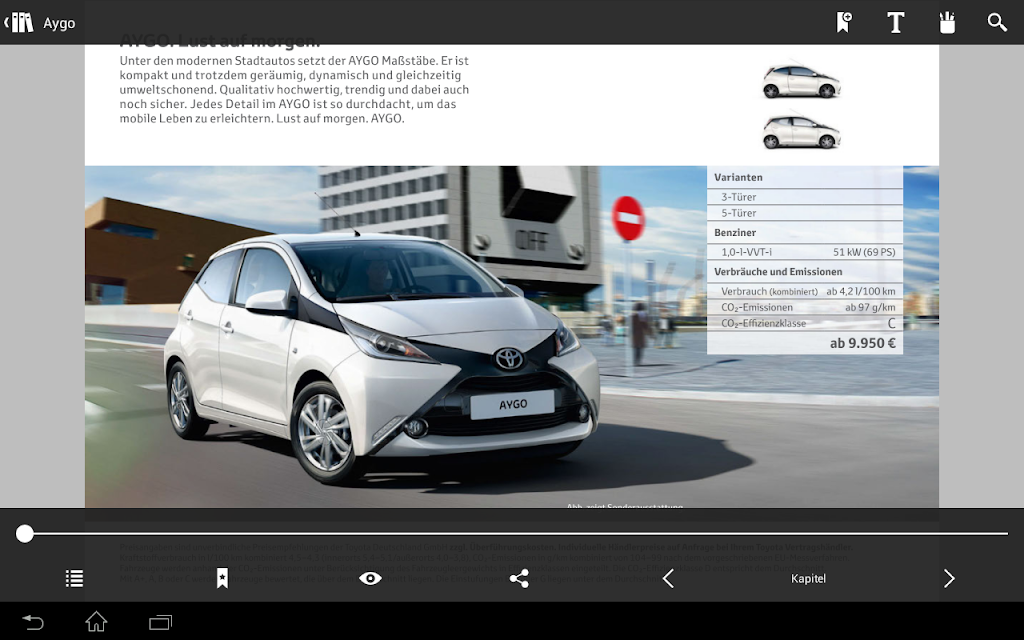Select the 5-Türer variant row
1024x640 pixels.
tap(805, 213)
